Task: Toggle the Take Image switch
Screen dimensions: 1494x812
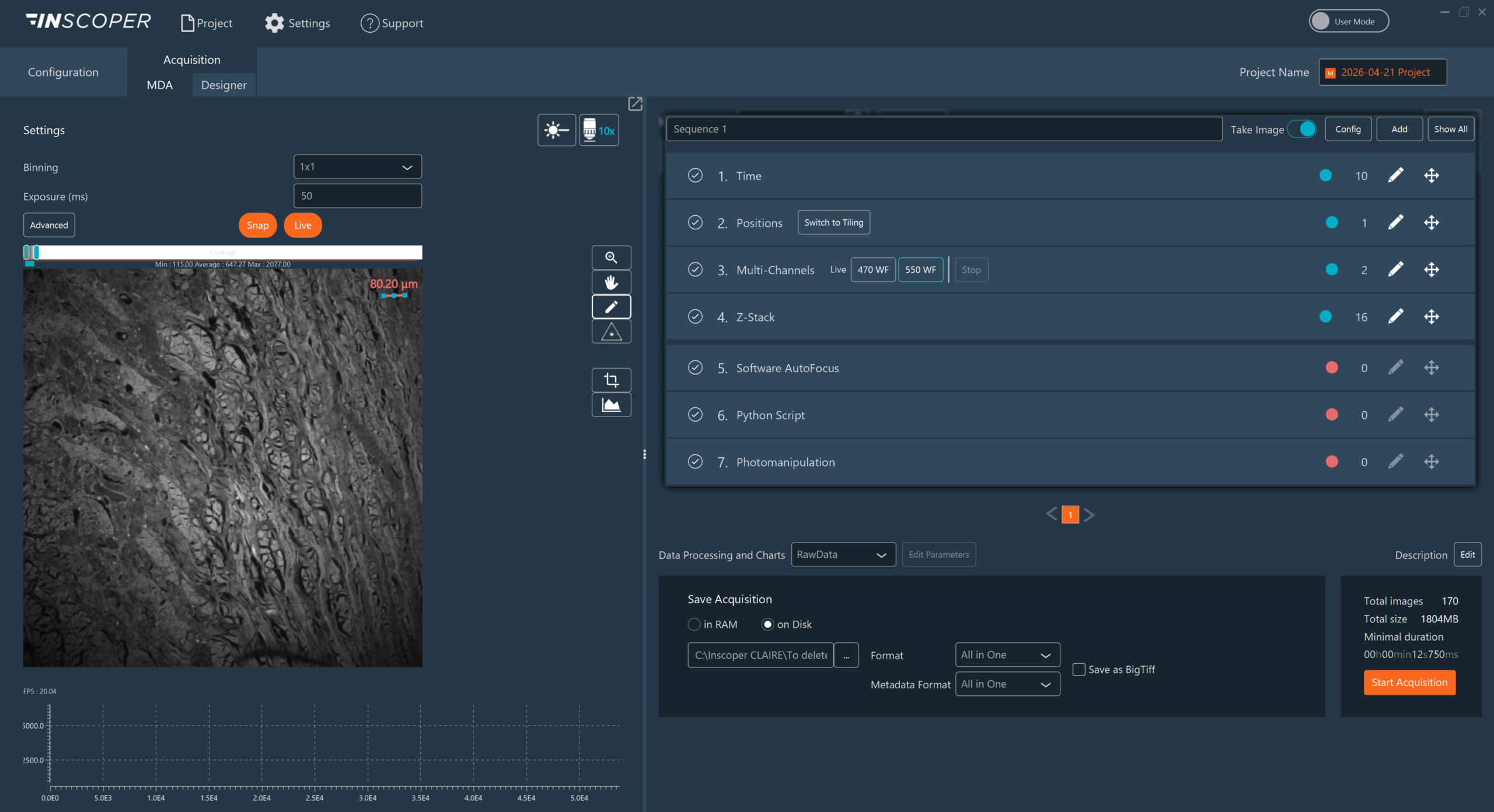Action: coord(1302,129)
